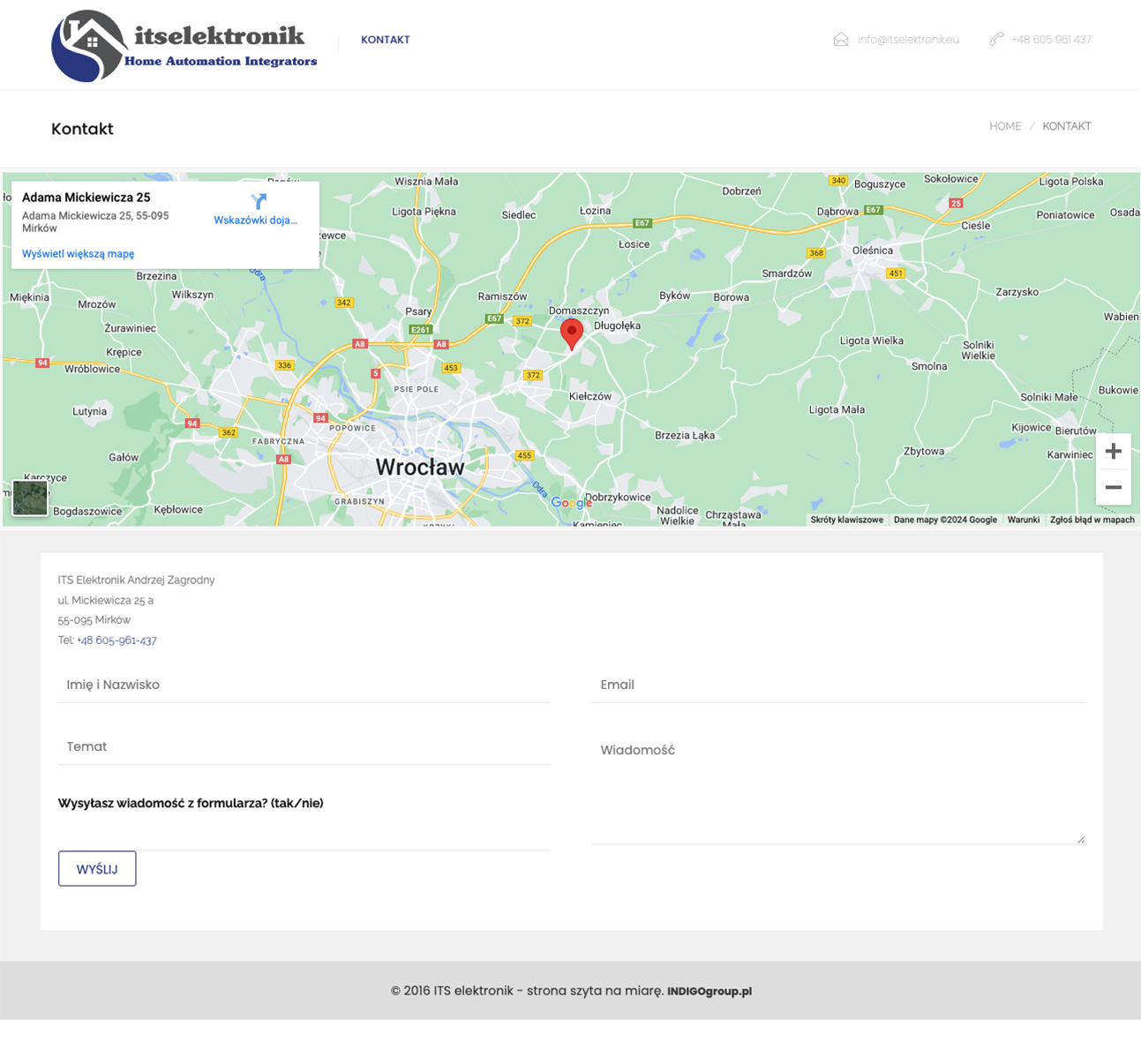Open Skróty klawiszowe on map footer
The height and width of the screenshot is (1064, 1141).
tap(847, 520)
